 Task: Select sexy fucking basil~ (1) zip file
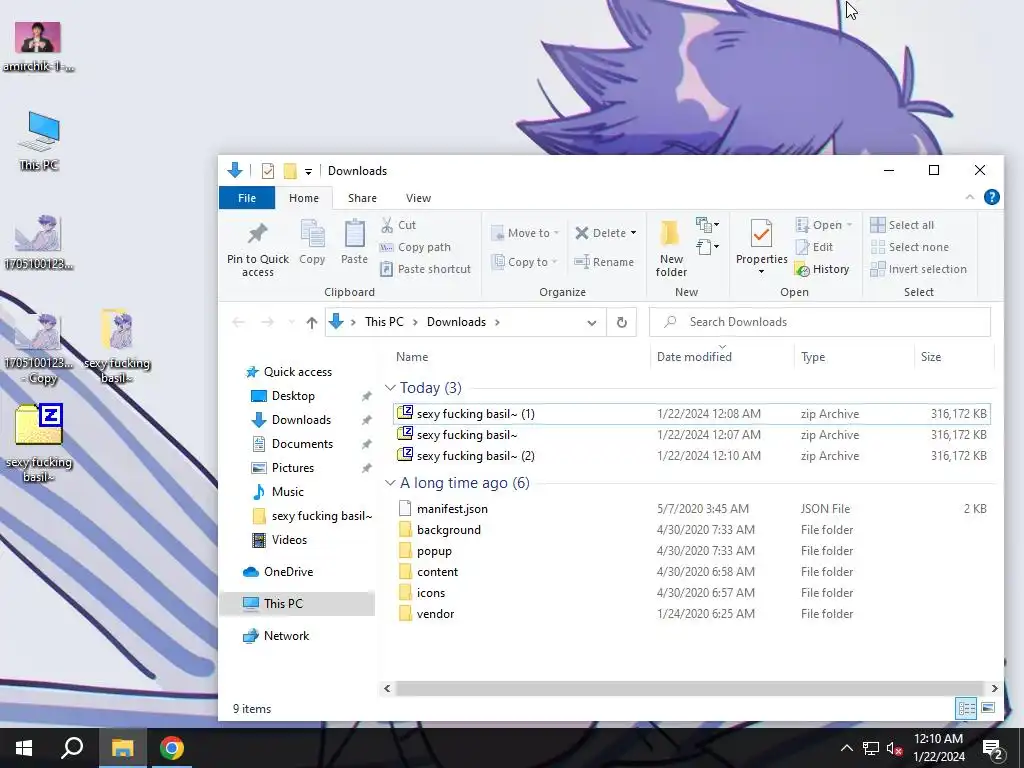click(692, 413)
